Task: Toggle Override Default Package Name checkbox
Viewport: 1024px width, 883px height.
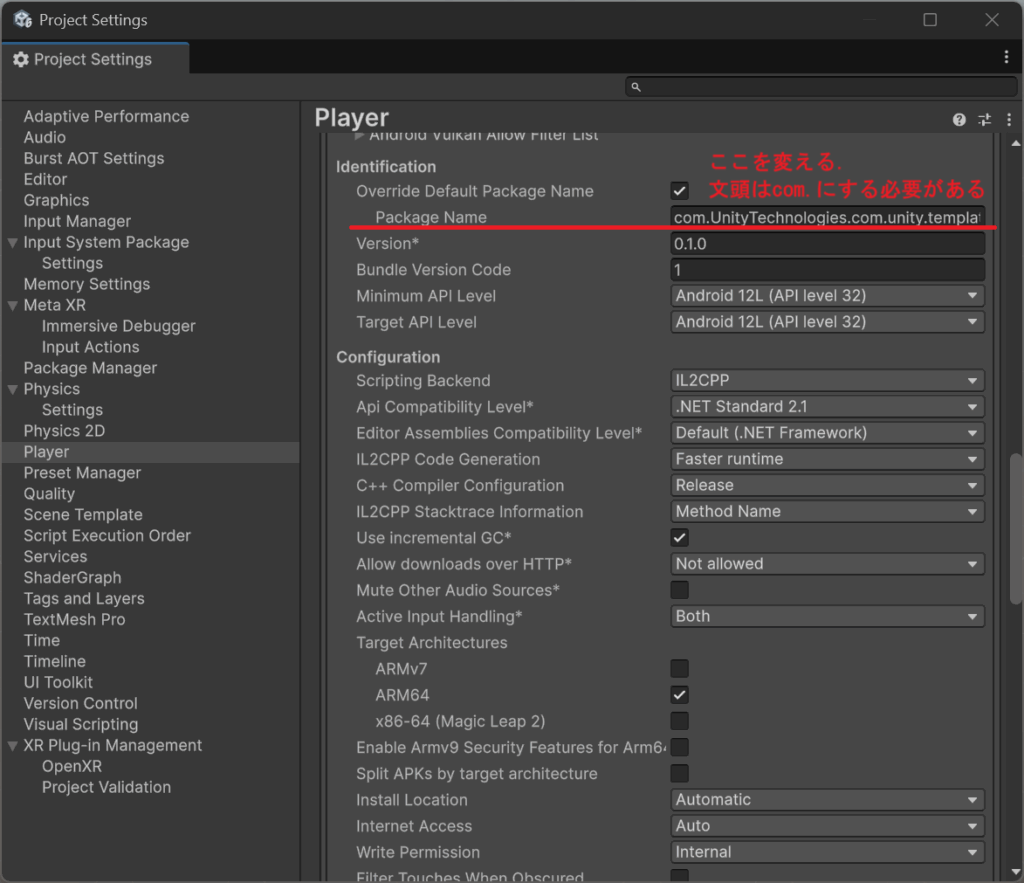Action: [679, 191]
